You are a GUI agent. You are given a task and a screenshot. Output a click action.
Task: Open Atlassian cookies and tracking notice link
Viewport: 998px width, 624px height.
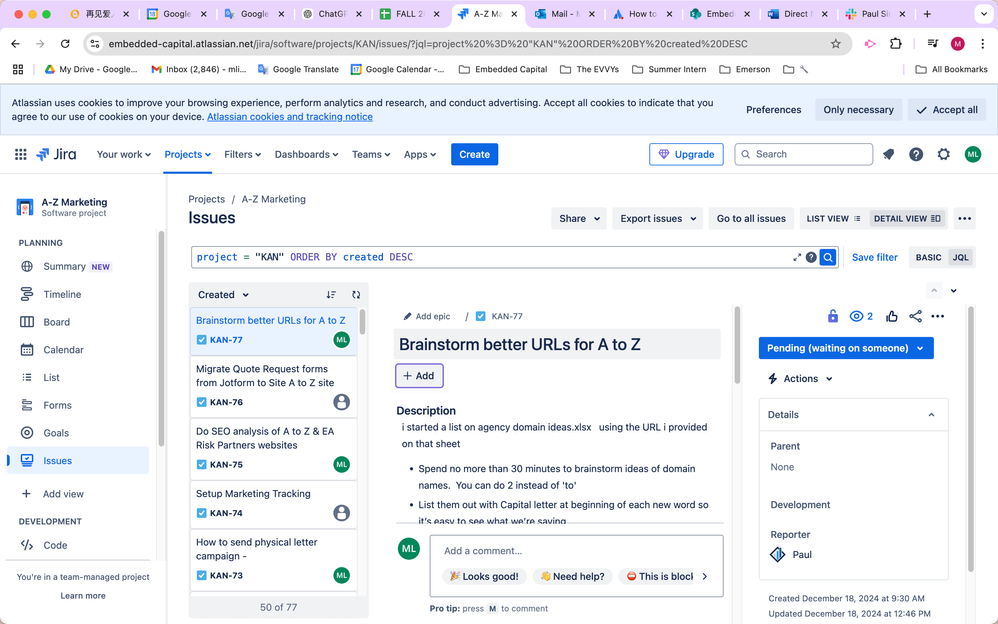click(290, 117)
